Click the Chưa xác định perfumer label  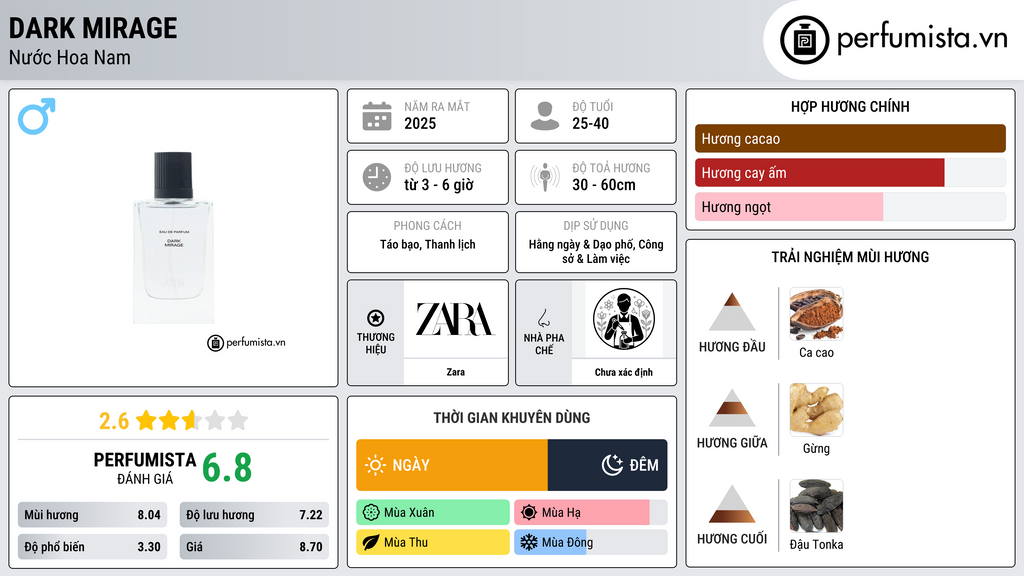pyautogui.click(x=624, y=372)
